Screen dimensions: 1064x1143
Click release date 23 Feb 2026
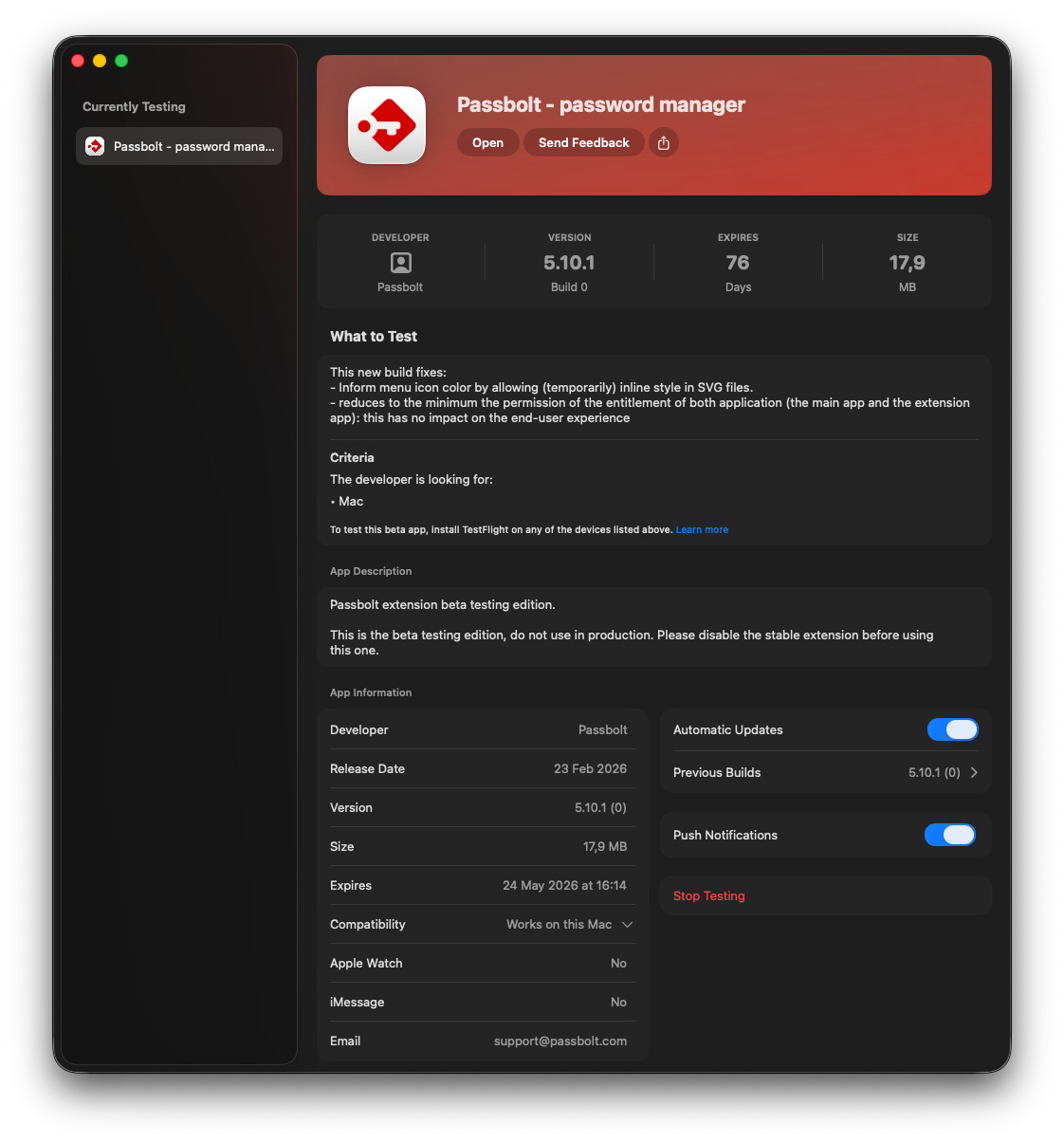(x=590, y=768)
